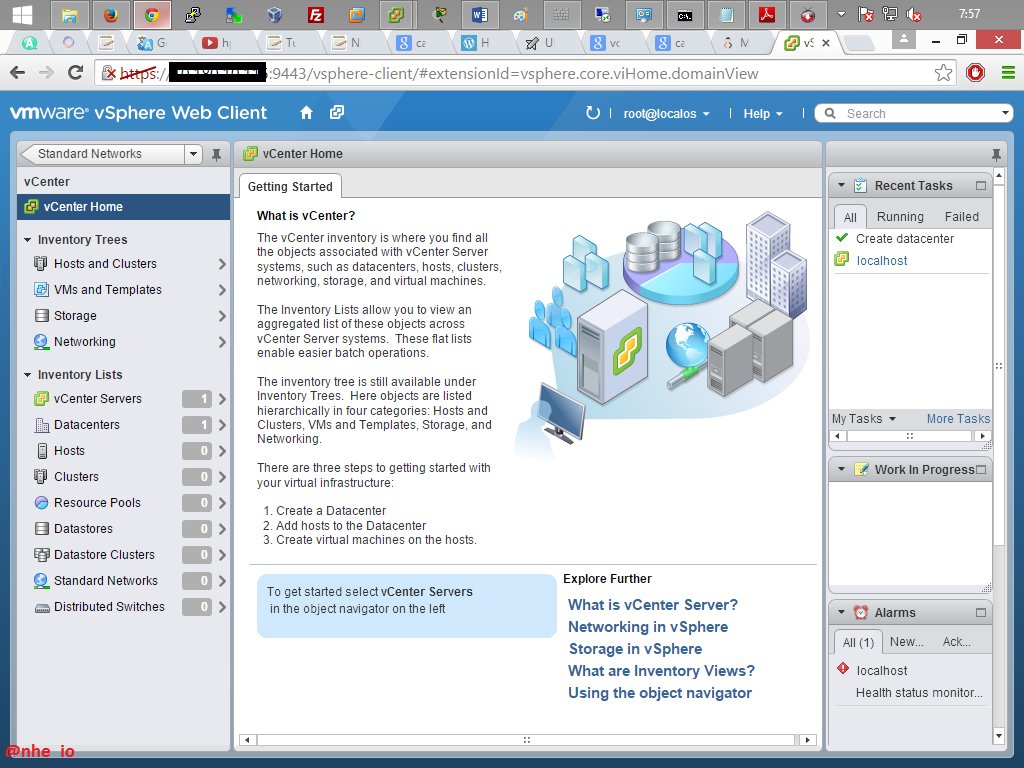This screenshot has height=768, width=1024.
Task: Show Failed tasks tab
Action: 961,217
